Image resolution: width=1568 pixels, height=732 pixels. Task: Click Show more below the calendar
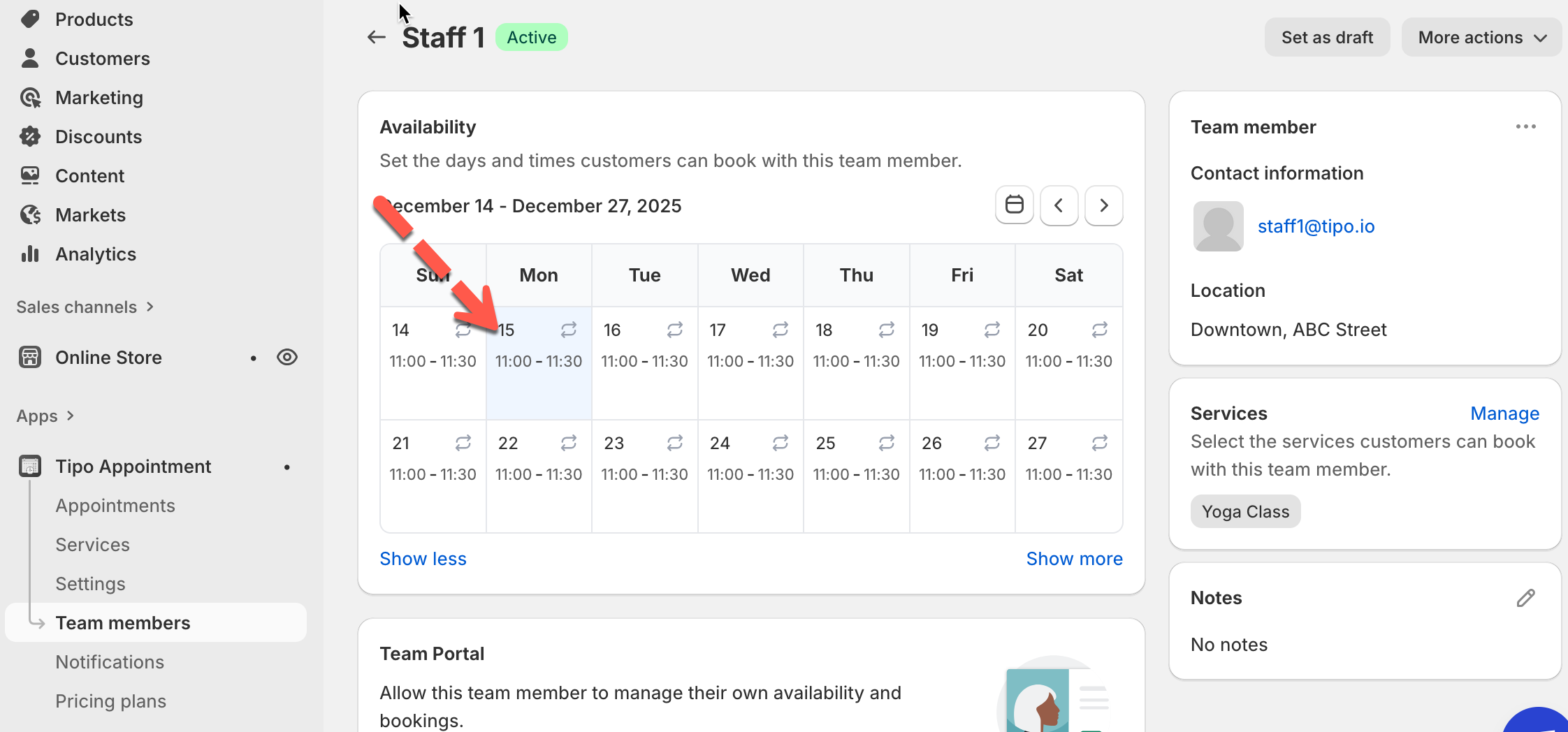(1074, 559)
